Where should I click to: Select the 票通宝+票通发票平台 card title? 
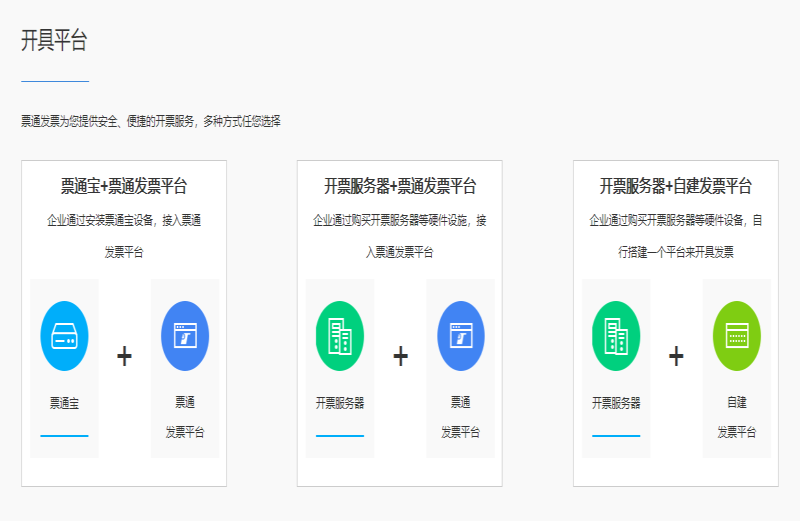tap(124, 186)
